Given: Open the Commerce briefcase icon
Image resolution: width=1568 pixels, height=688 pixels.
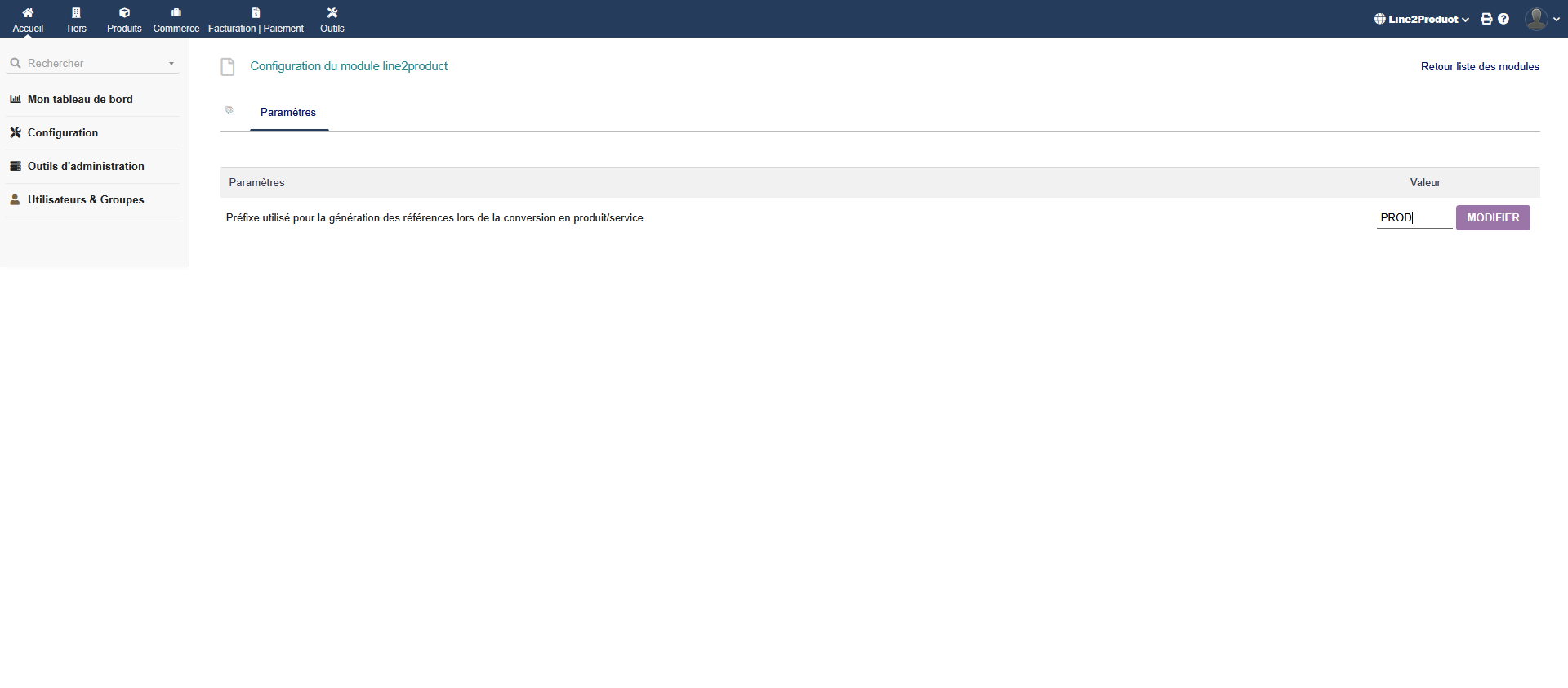Looking at the screenshot, I should (176, 13).
